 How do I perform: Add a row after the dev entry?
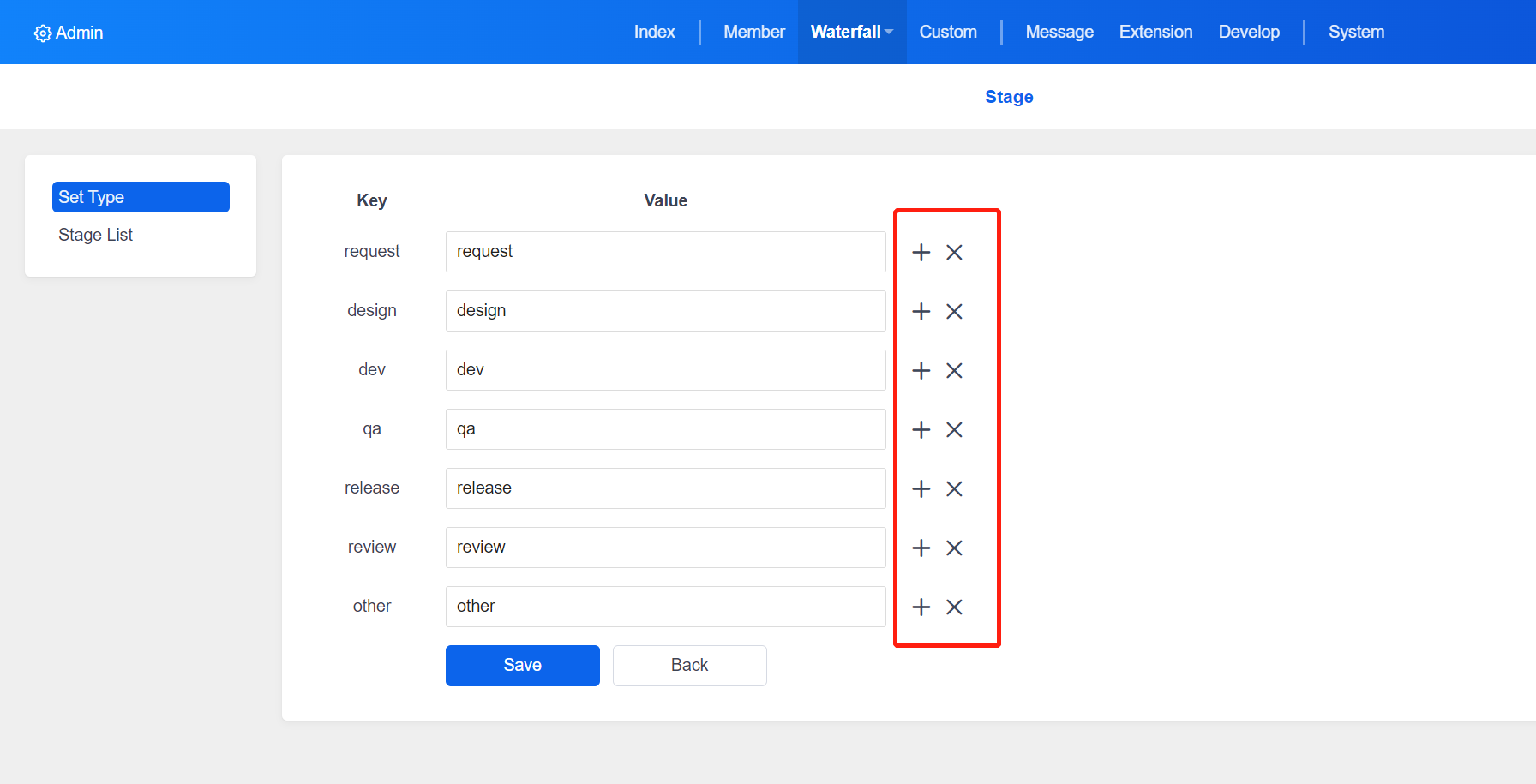(x=921, y=370)
